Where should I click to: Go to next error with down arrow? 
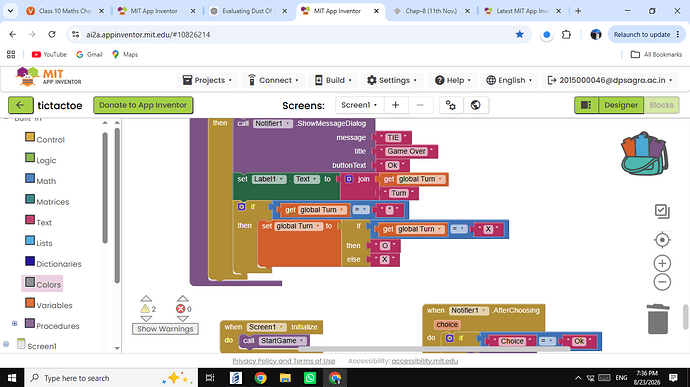pyautogui.click(x=183, y=319)
